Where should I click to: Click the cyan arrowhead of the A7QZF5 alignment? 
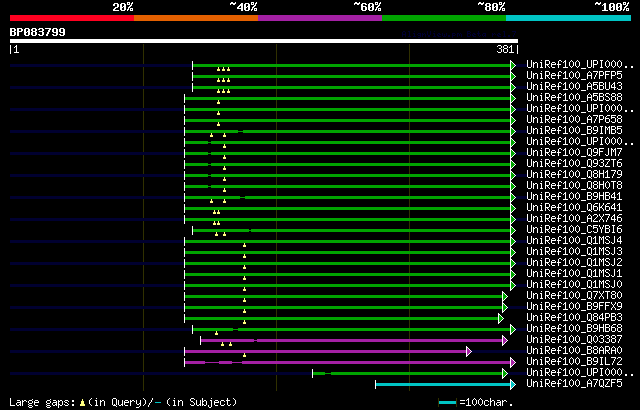tap(513, 385)
